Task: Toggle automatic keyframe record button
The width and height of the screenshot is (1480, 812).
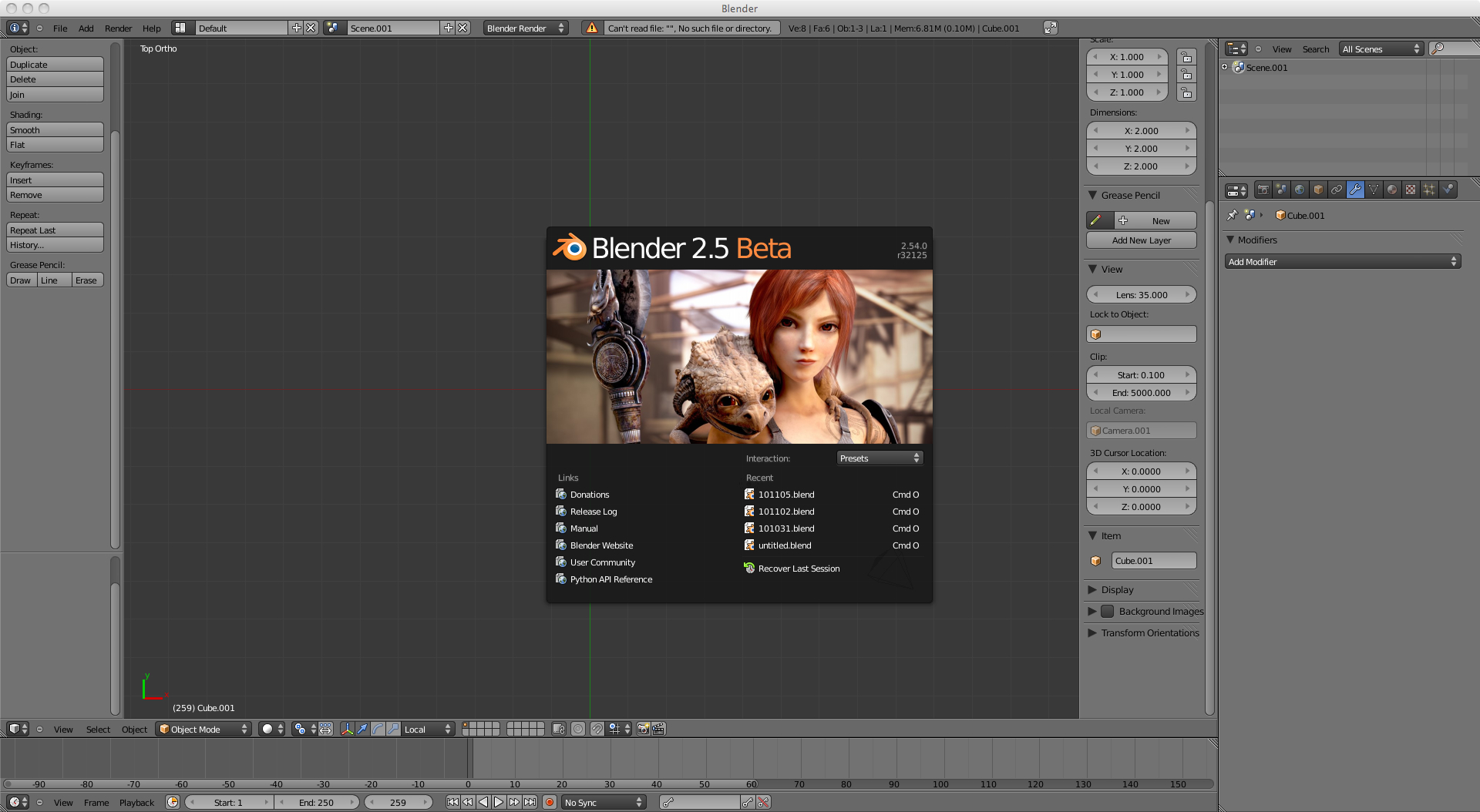Action: [x=550, y=802]
